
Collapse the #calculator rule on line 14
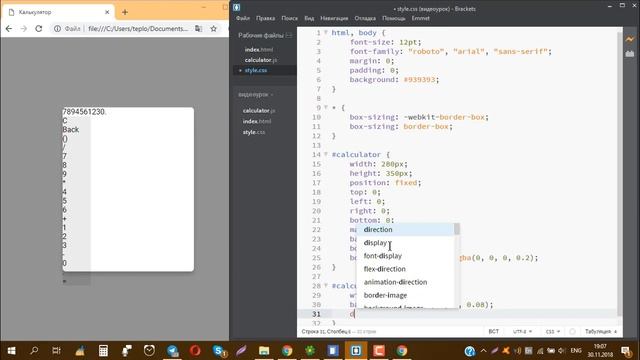(326, 154)
